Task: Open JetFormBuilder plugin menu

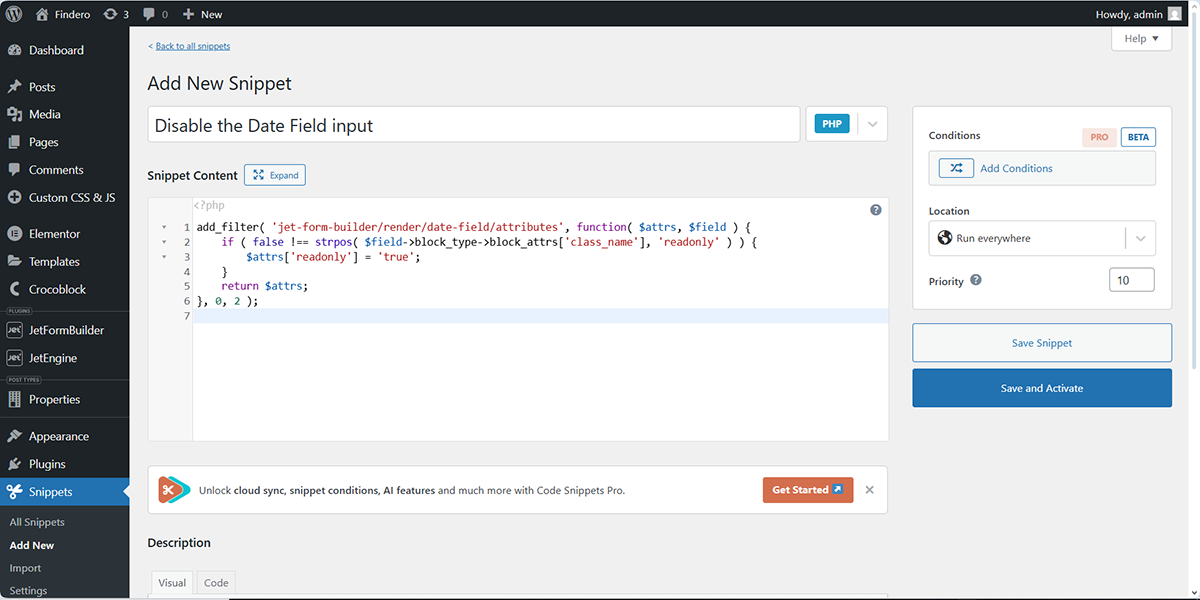Action: coord(64,330)
